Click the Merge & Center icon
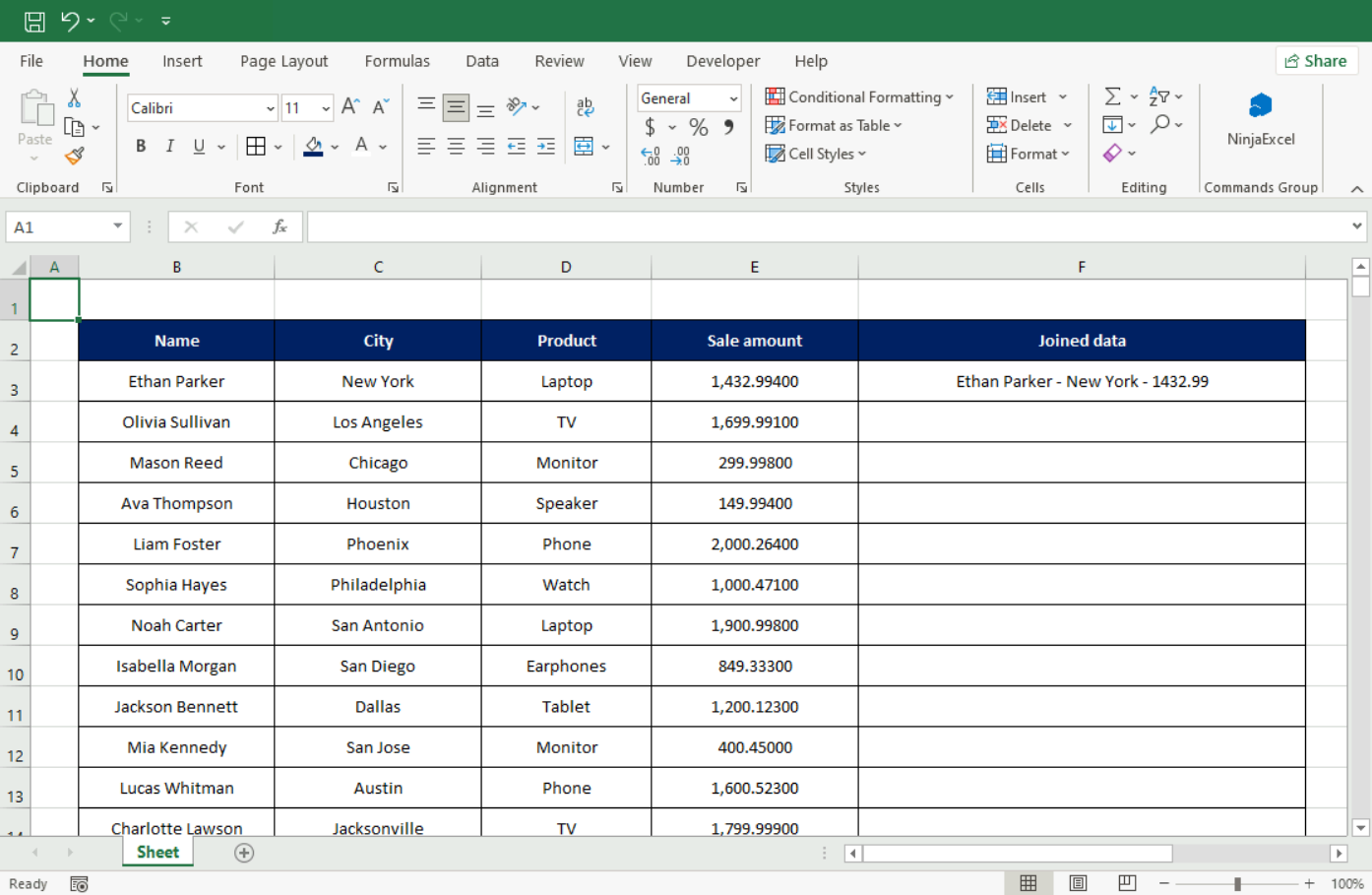Image resolution: width=1372 pixels, height=895 pixels. pyautogui.click(x=584, y=147)
